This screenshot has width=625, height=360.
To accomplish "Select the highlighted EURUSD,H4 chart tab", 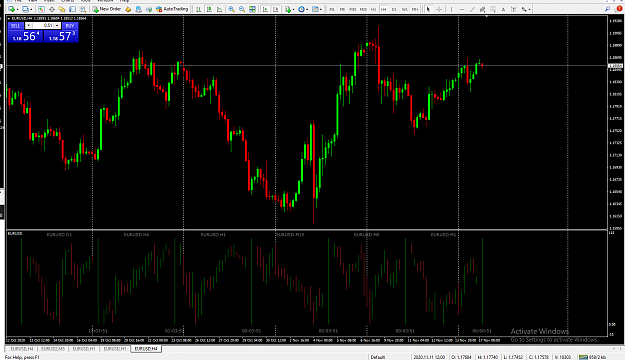I will [146, 349].
